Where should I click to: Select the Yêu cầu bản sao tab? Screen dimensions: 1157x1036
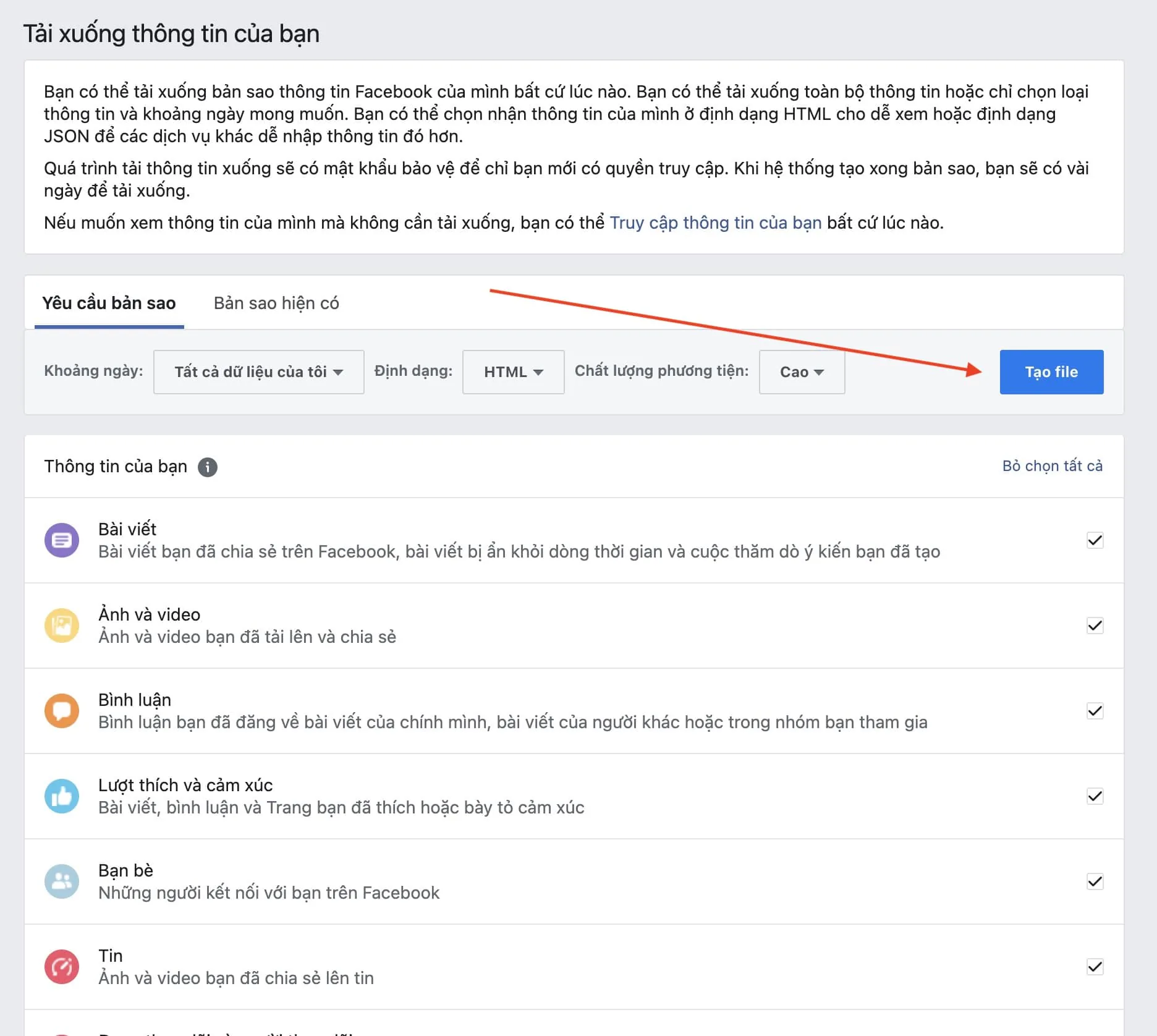point(109,303)
